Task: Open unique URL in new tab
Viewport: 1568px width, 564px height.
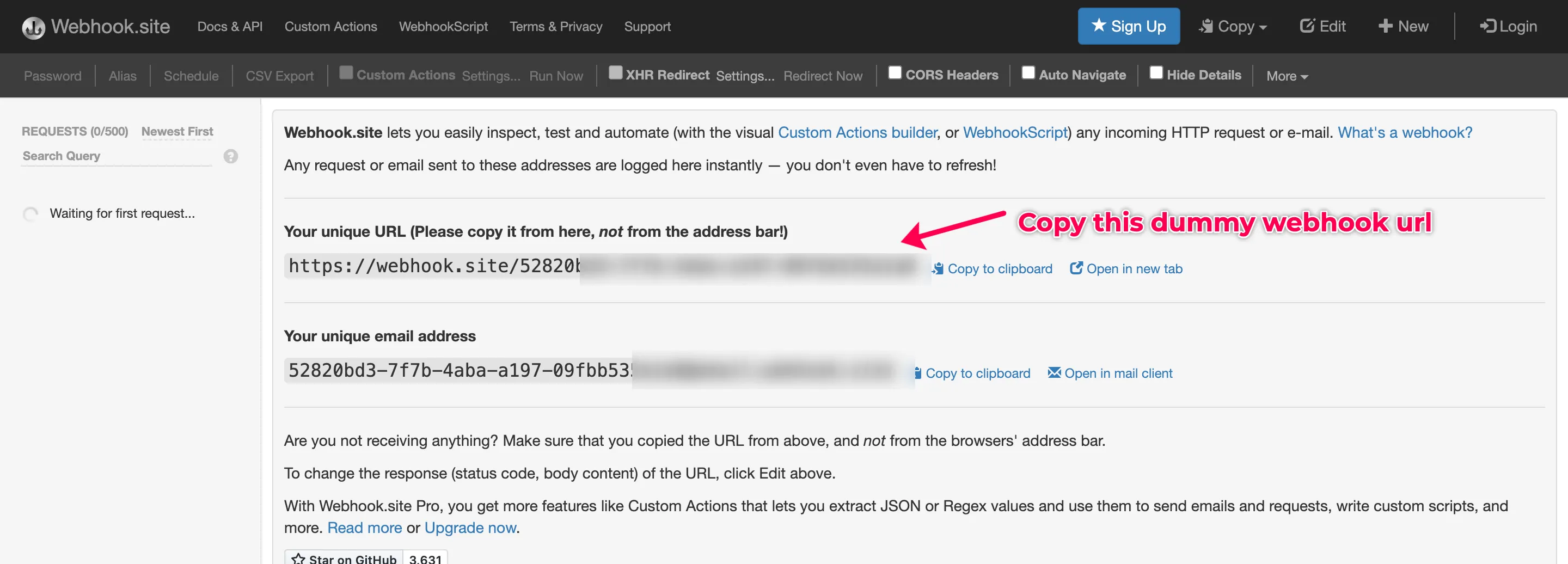Action: click(1126, 268)
